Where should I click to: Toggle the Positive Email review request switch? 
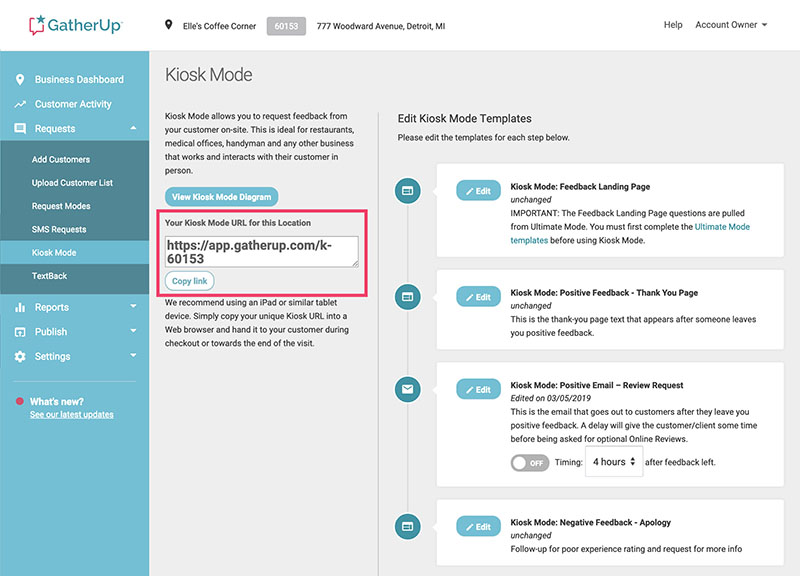[530, 463]
